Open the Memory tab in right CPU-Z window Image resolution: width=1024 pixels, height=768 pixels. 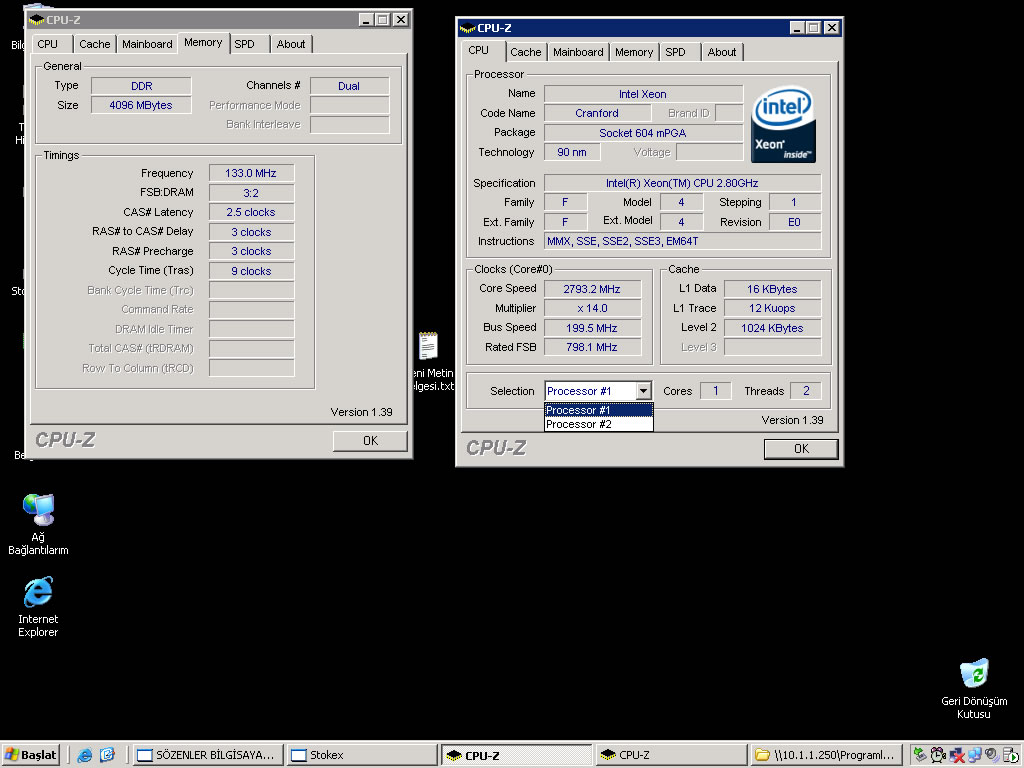click(x=633, y=52)
